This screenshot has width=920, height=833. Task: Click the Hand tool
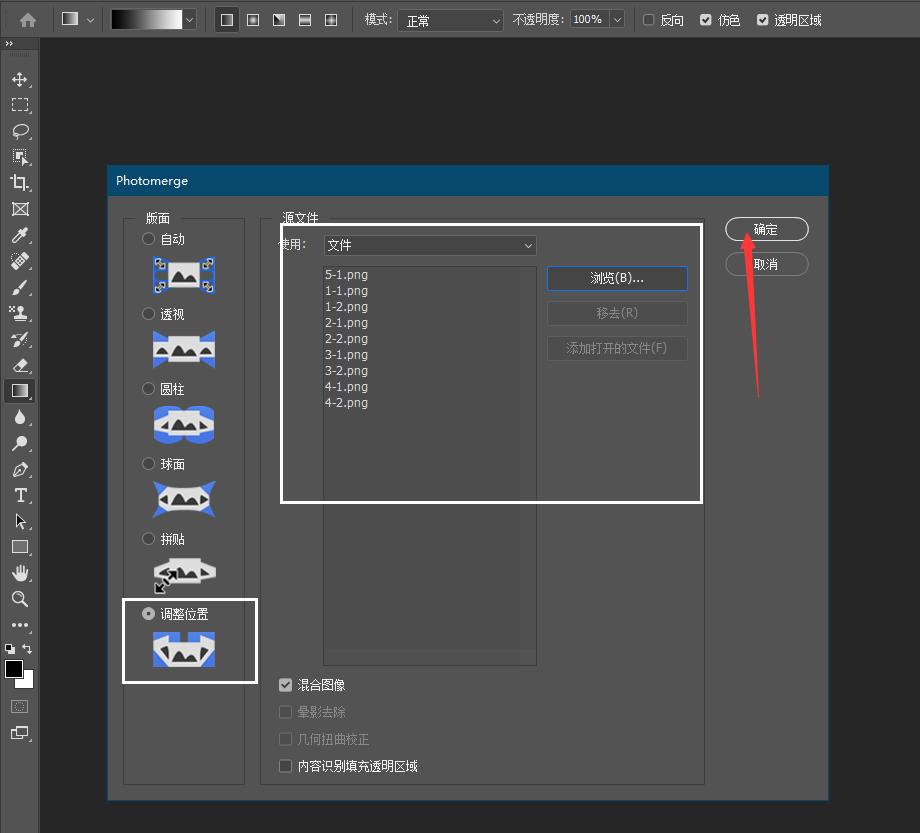point(19,573)
